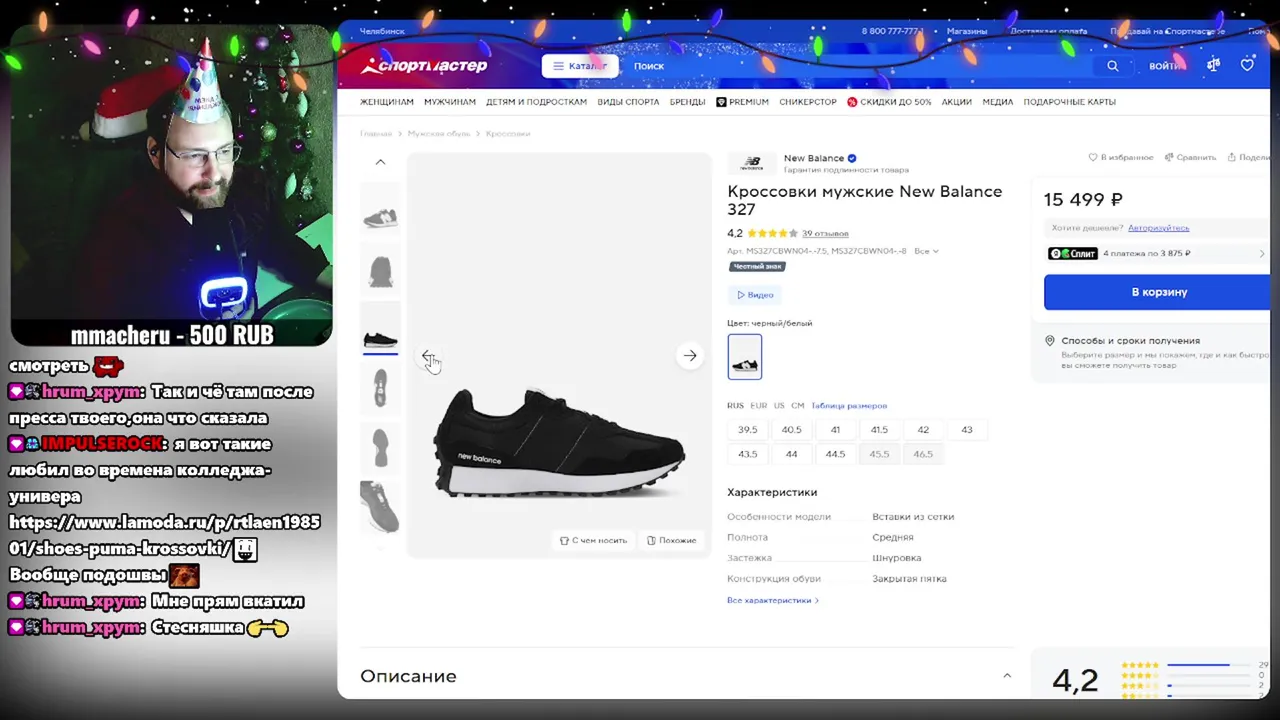Click the location pin for delivery methods

1050,341
